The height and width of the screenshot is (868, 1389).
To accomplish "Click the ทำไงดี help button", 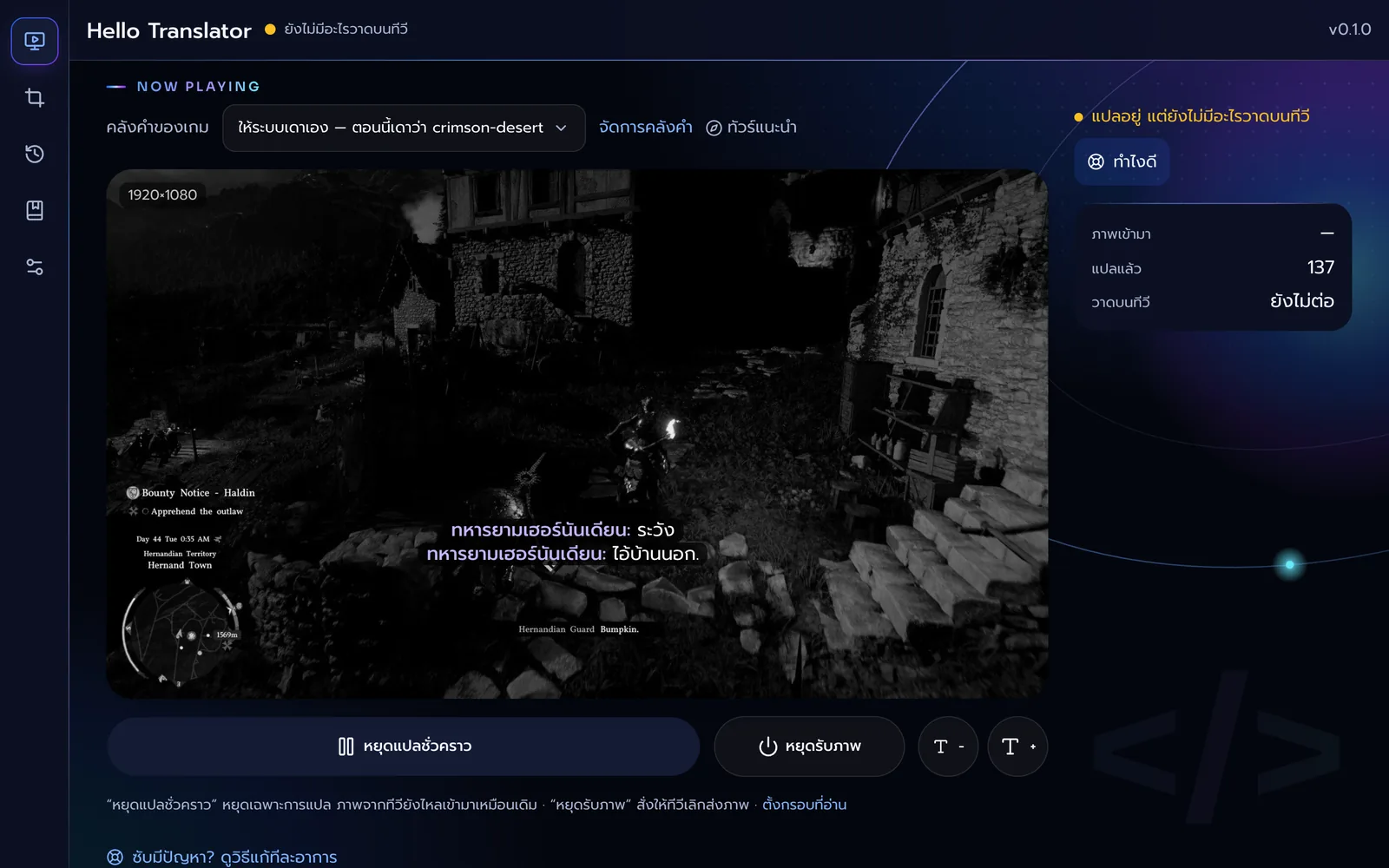I will pos(1122,161).
